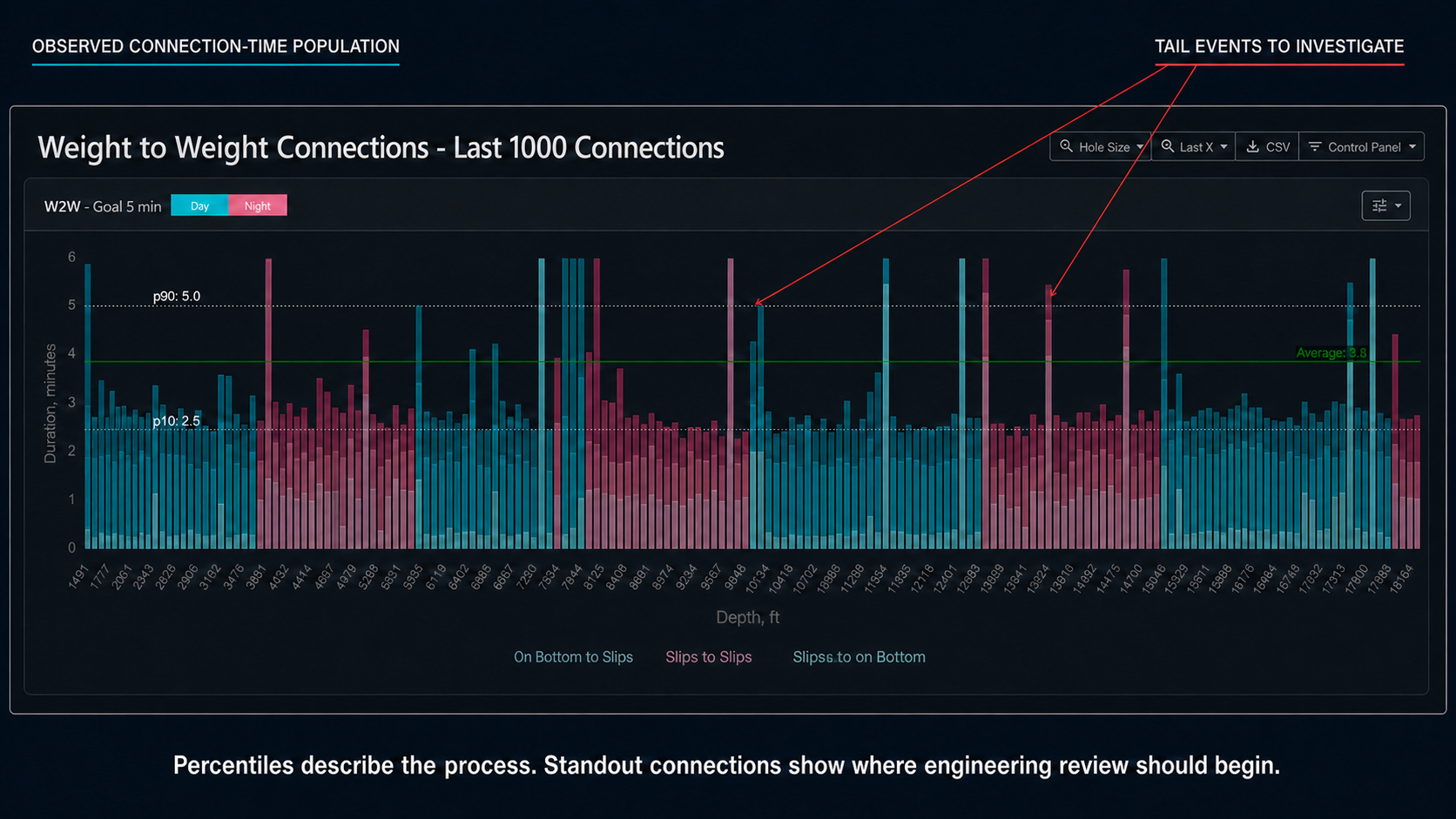1456x819 pixels.
Task: Click the W2W - Goal 5 min label
Action: (103, 206)
